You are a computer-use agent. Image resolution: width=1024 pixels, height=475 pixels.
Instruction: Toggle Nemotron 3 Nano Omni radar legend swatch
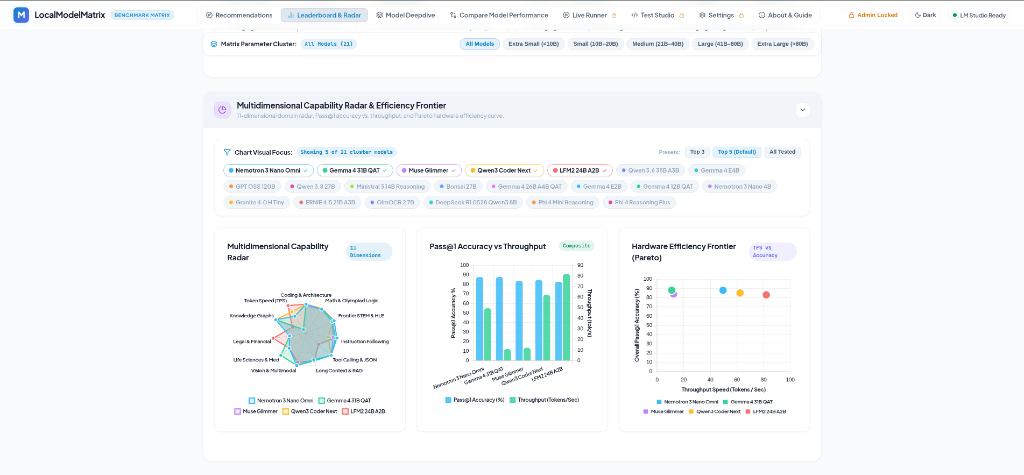pos(251,401)
